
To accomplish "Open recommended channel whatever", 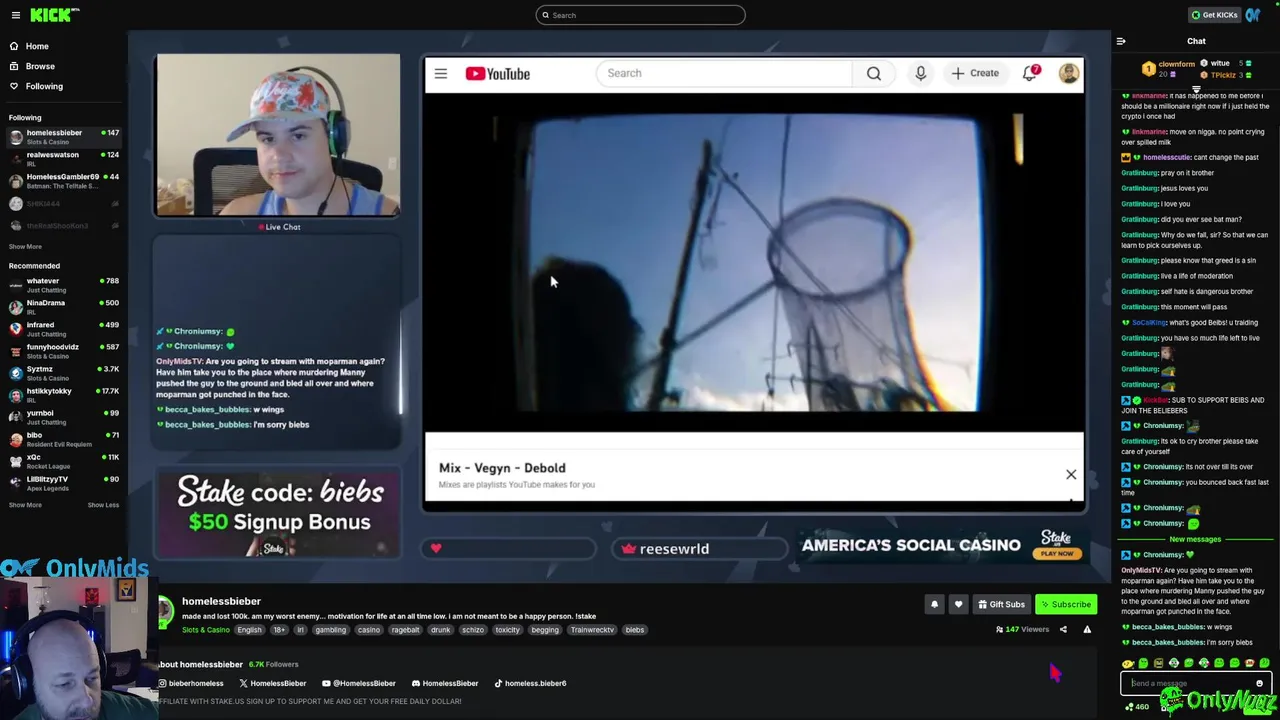I will [63, 285].
